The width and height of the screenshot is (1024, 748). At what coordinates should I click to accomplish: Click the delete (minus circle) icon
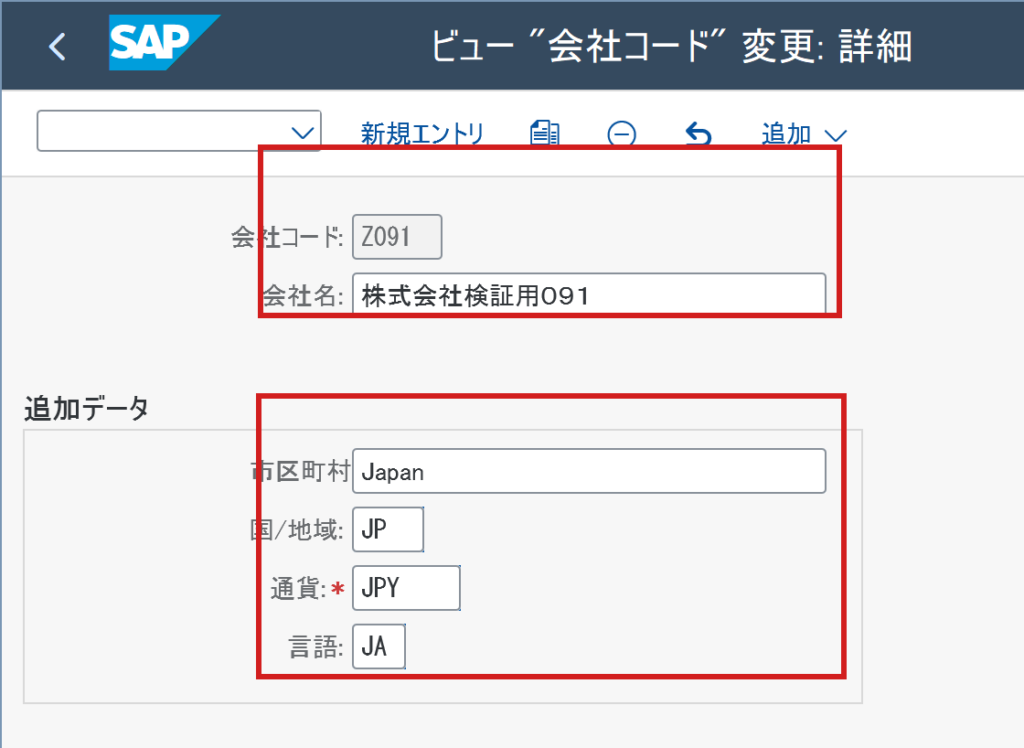pos(622,134)
